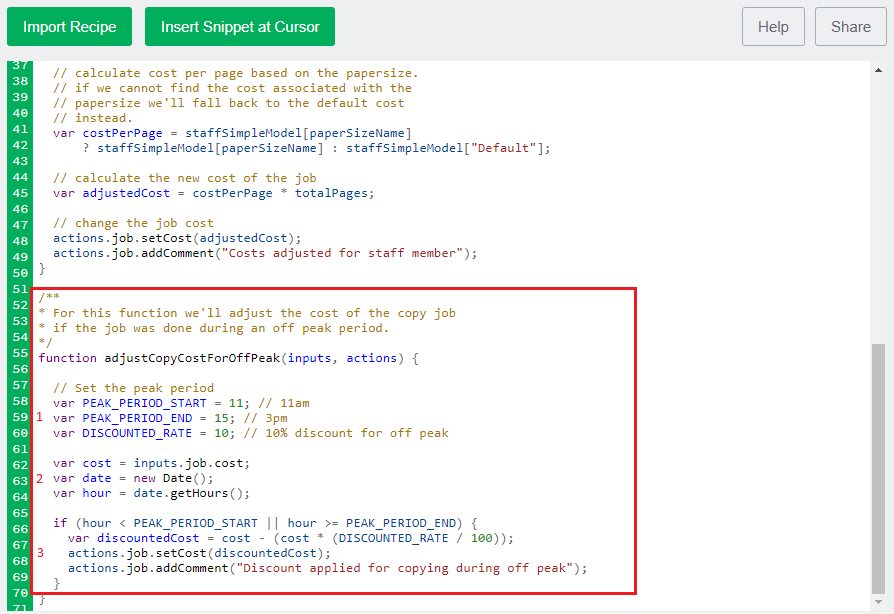Click '// calculate the new cost' comment
This screenshot has height=614, width=894.
pyautogui.click(x=184, y=178)
